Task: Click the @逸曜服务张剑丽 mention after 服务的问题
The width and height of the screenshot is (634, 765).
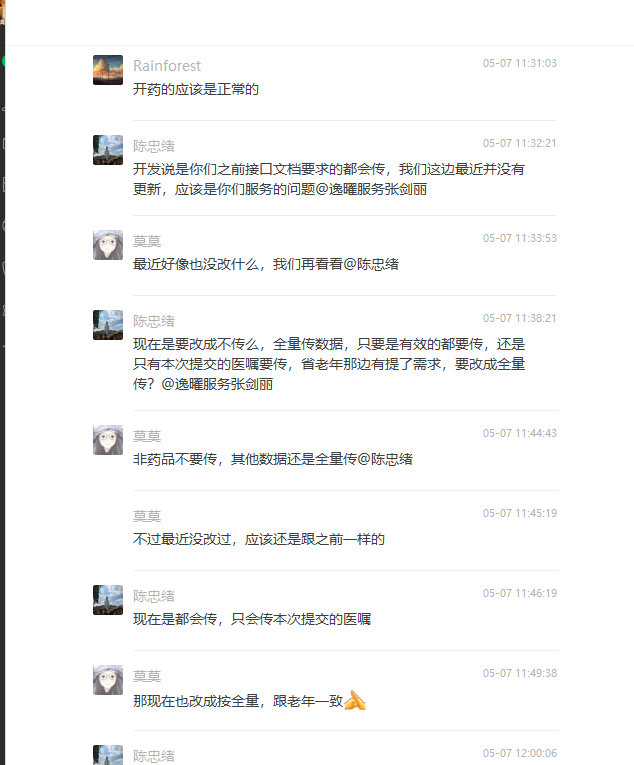Action: coord(371,189)
